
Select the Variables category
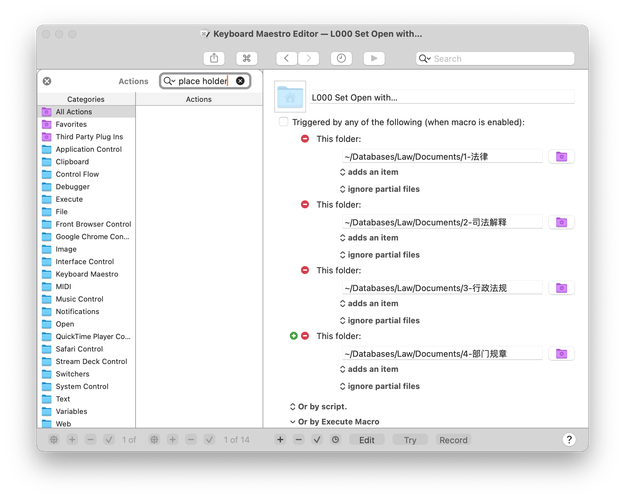click(86, 411)
